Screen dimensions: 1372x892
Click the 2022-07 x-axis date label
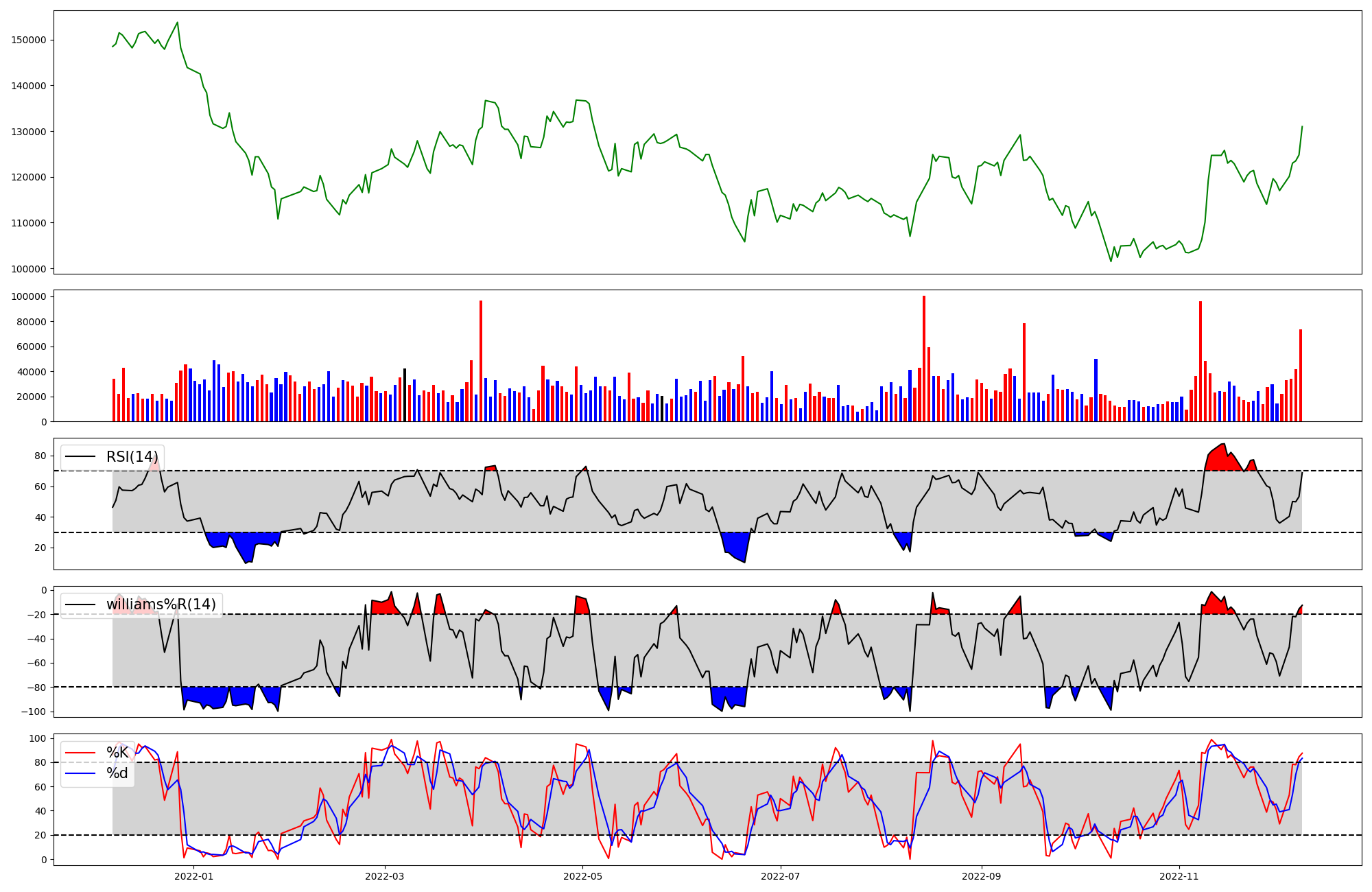pyautogui.click(x=780, y=876)
